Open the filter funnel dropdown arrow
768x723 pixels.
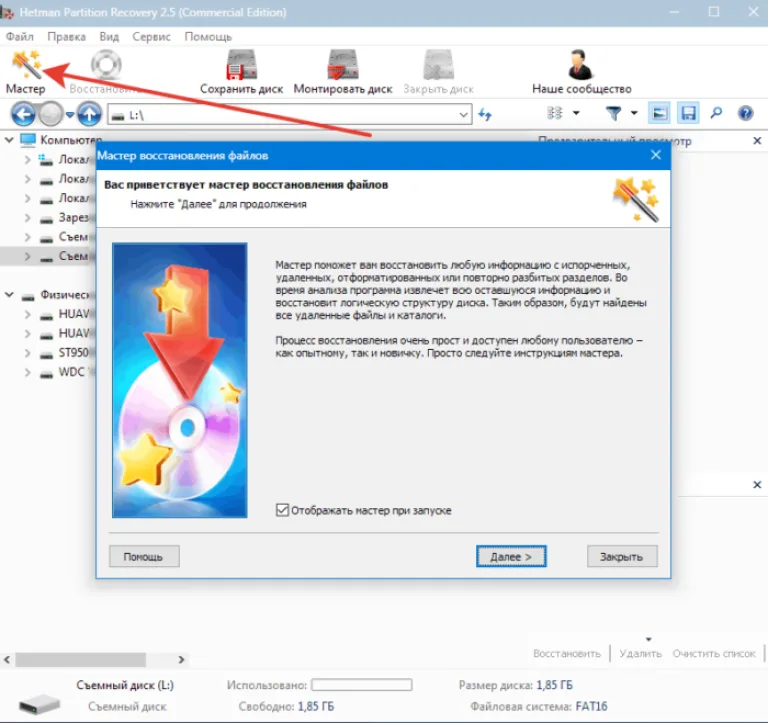634,113
